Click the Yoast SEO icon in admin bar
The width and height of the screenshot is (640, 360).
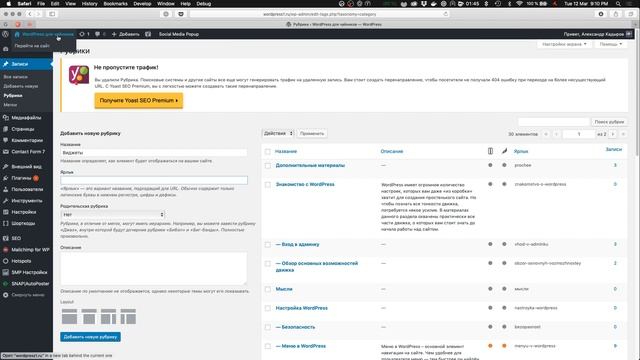pos(148,34)
